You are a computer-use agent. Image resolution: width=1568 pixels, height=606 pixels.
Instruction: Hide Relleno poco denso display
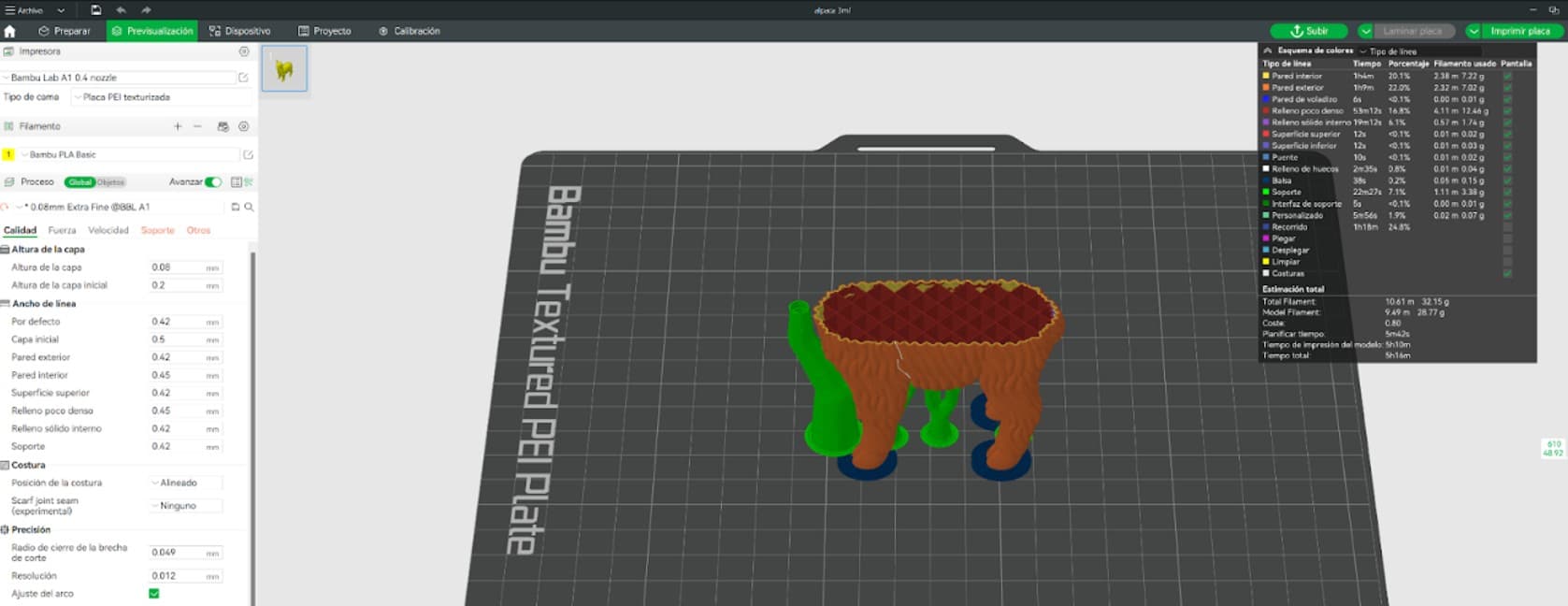coord(1507,110)
